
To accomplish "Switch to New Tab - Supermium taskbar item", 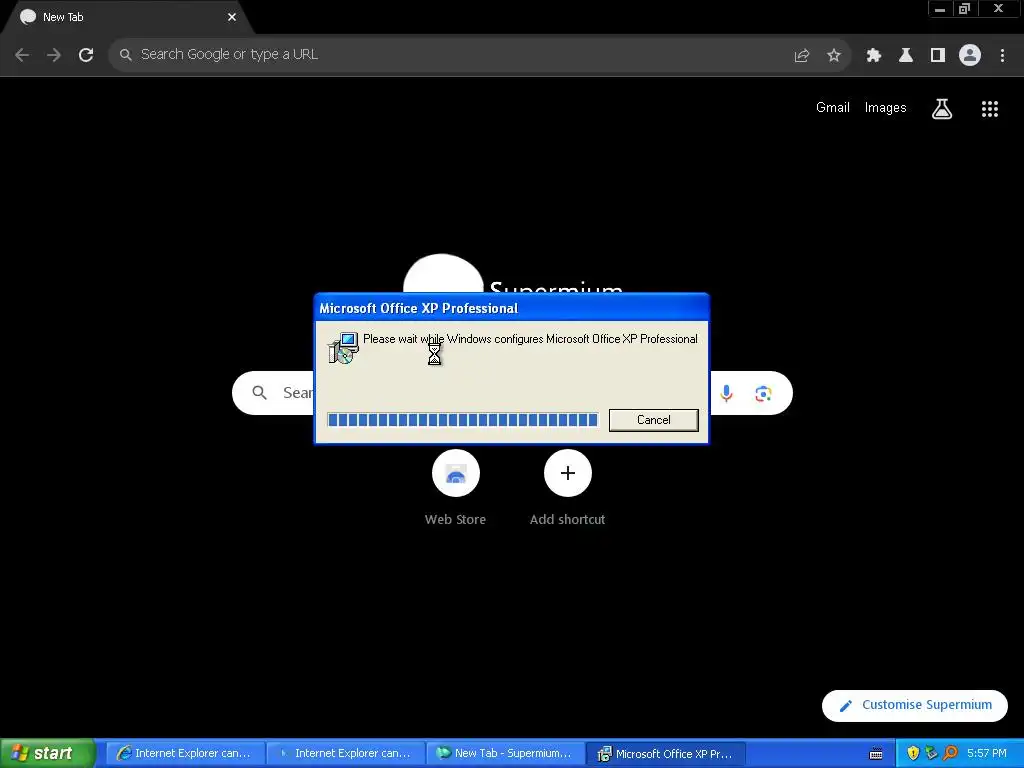I will [x=505, y=754].
